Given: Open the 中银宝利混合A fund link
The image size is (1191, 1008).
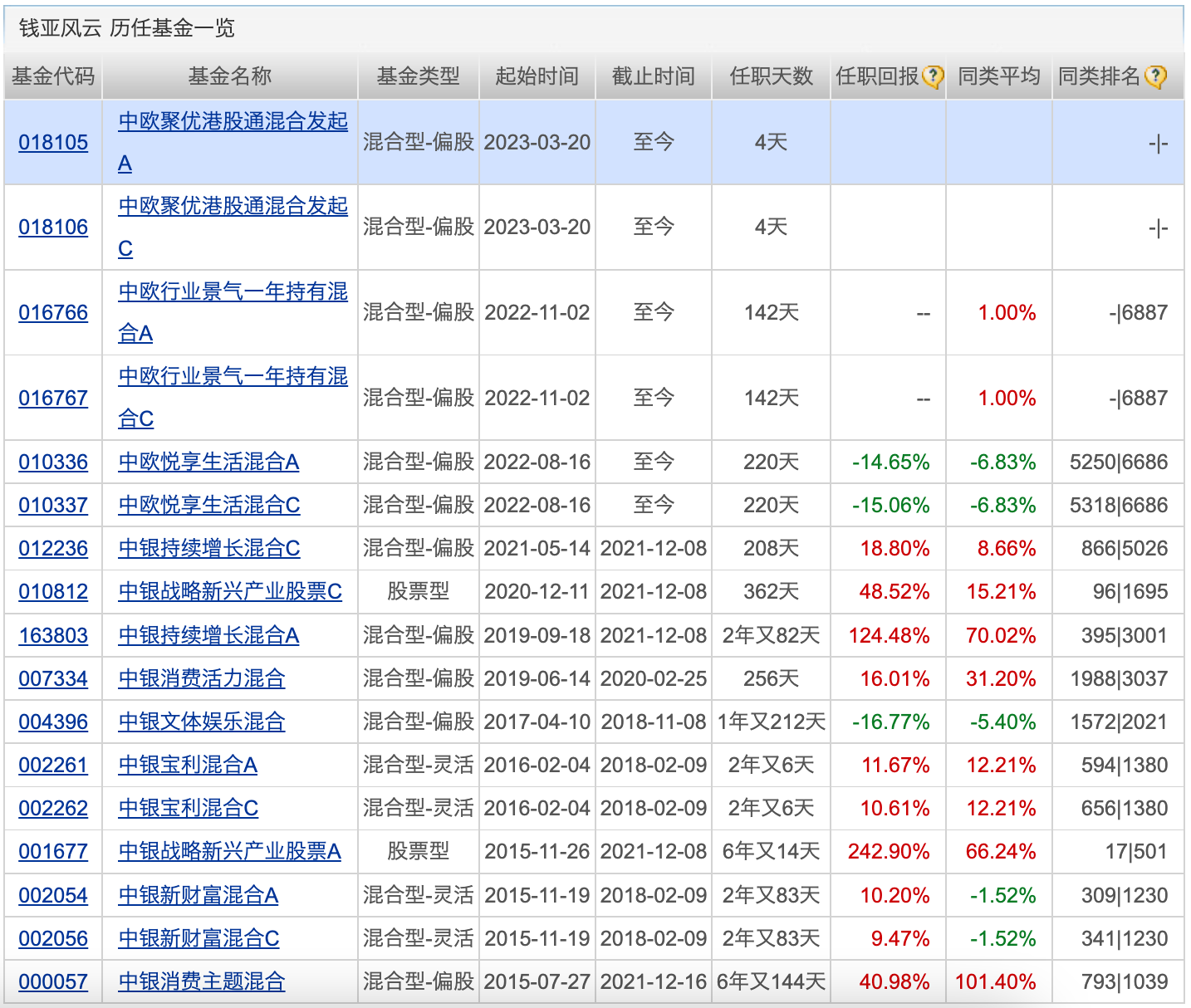Looking at the screenshot, I should point(188,765).
